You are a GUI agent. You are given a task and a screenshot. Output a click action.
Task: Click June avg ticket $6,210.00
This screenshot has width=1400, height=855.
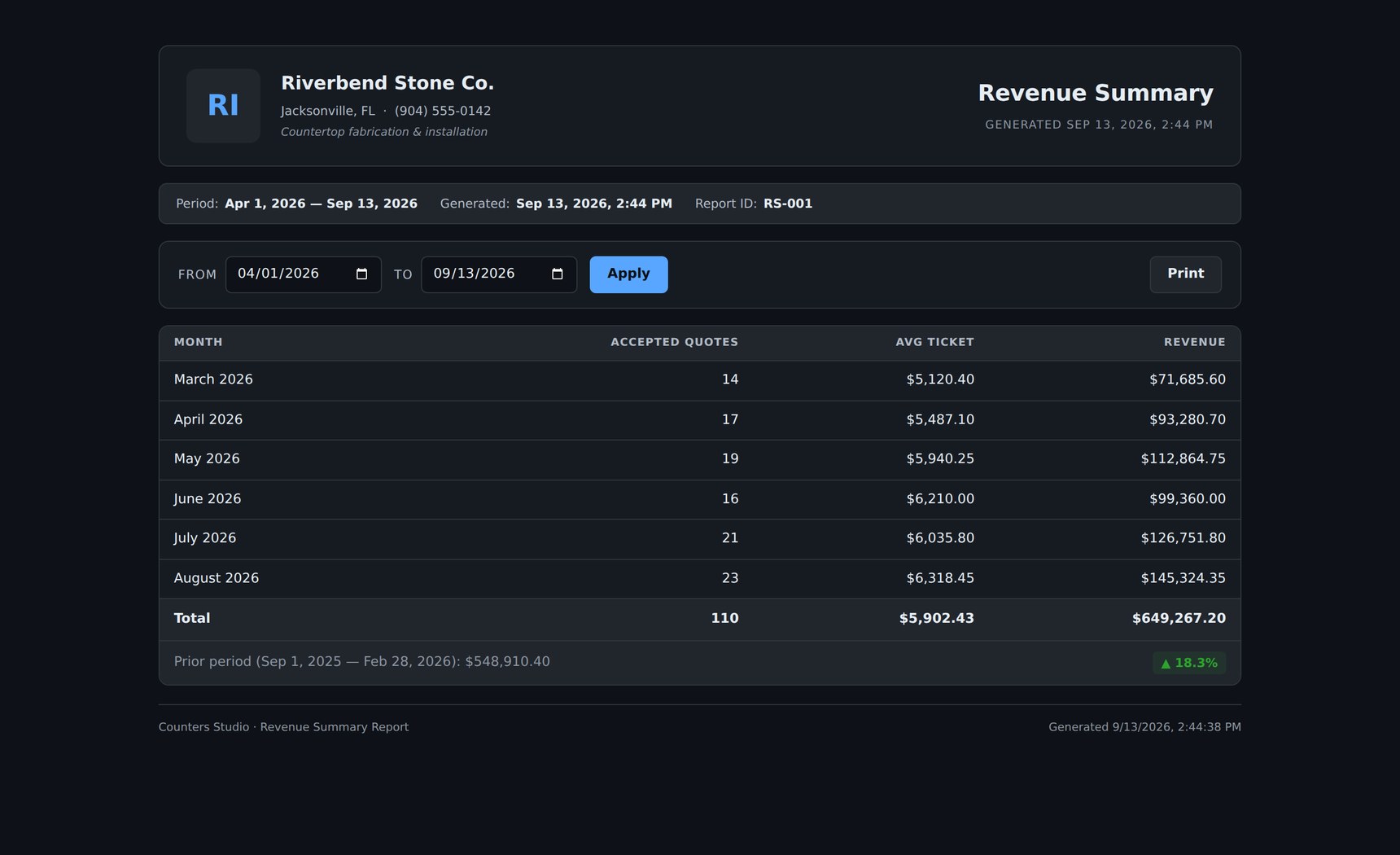click(940, 499)
